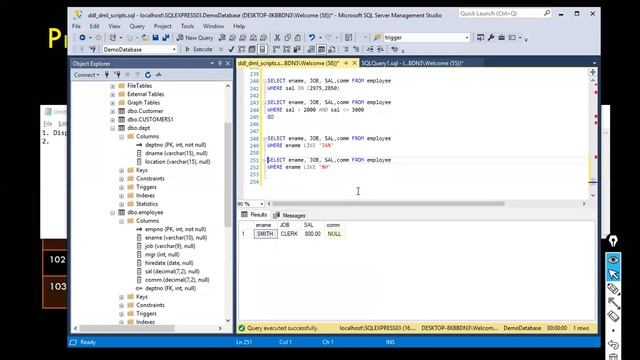This screenshot has width=640, height=360.
Task: Select the Results tab
Action: point(254,215)
